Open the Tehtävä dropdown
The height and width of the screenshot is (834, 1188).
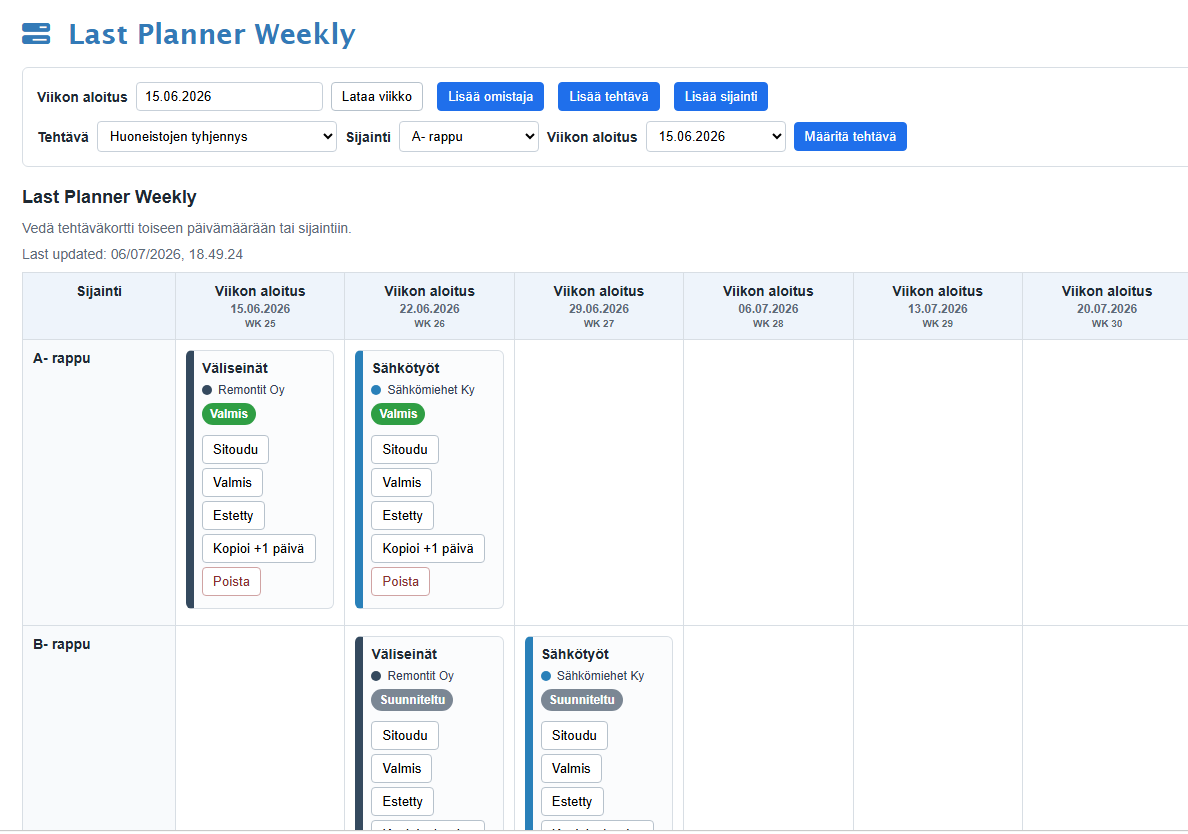[x=217, y=136]
